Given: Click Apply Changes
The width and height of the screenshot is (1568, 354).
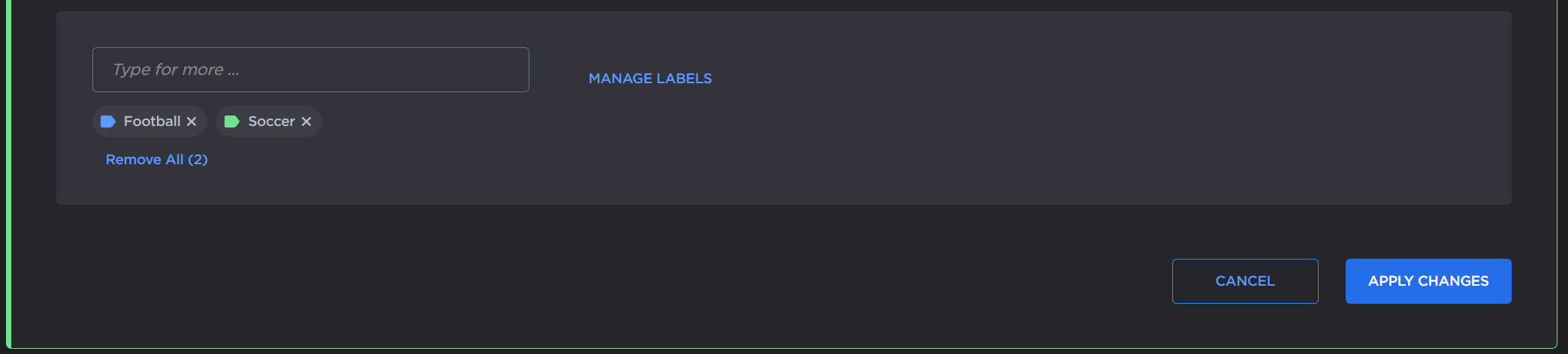Looking at the screenshot, I should pos(1428,281).
